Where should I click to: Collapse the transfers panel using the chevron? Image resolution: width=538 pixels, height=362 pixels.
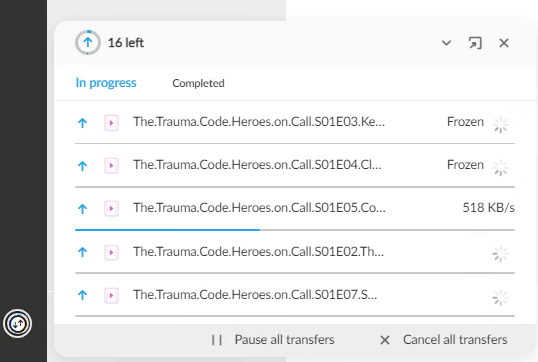[x=446, y=43]
